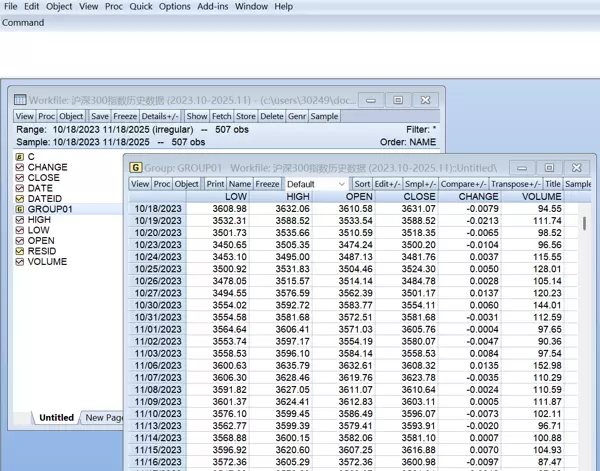Click the RESID series icon
This screenshot has width=600, height=471.
point(19,251)
